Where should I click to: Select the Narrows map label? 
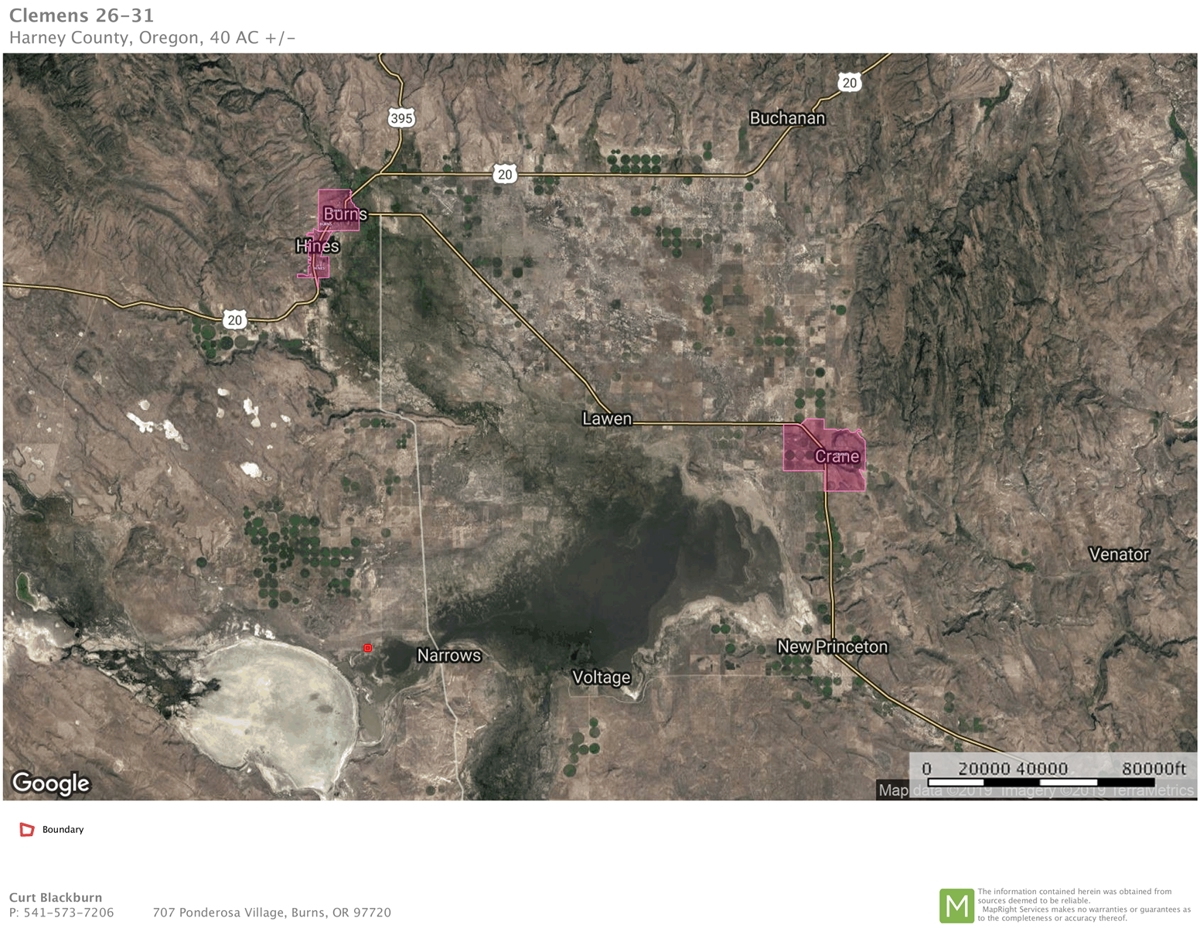point(448,656)
